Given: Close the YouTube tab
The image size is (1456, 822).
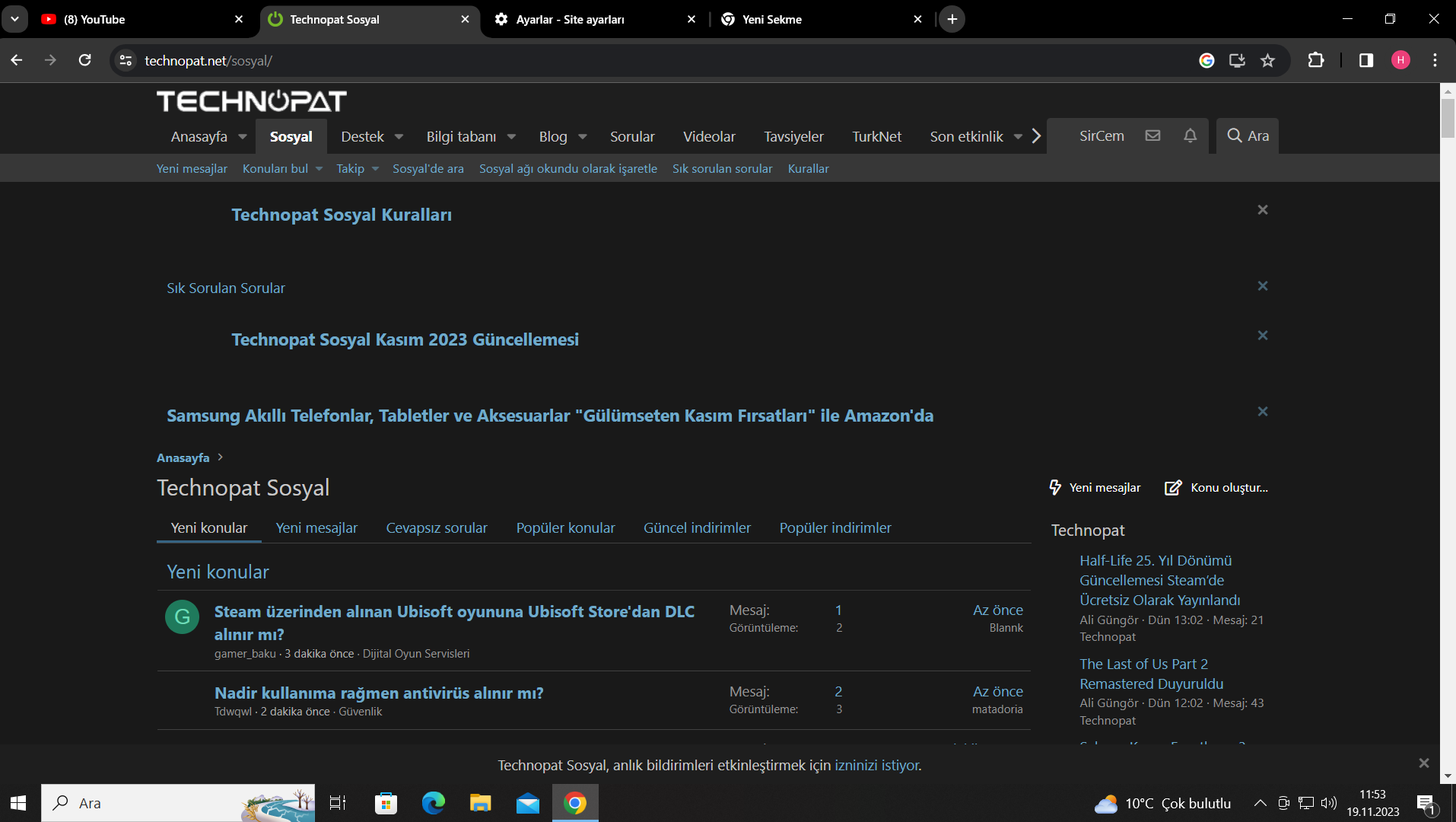Looking at the screenshot, I should tap(239, 19).
